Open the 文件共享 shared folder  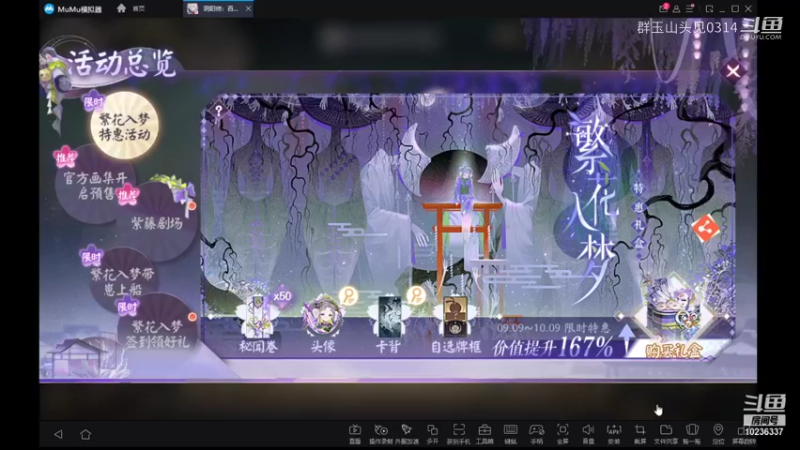tap(666, 434)
